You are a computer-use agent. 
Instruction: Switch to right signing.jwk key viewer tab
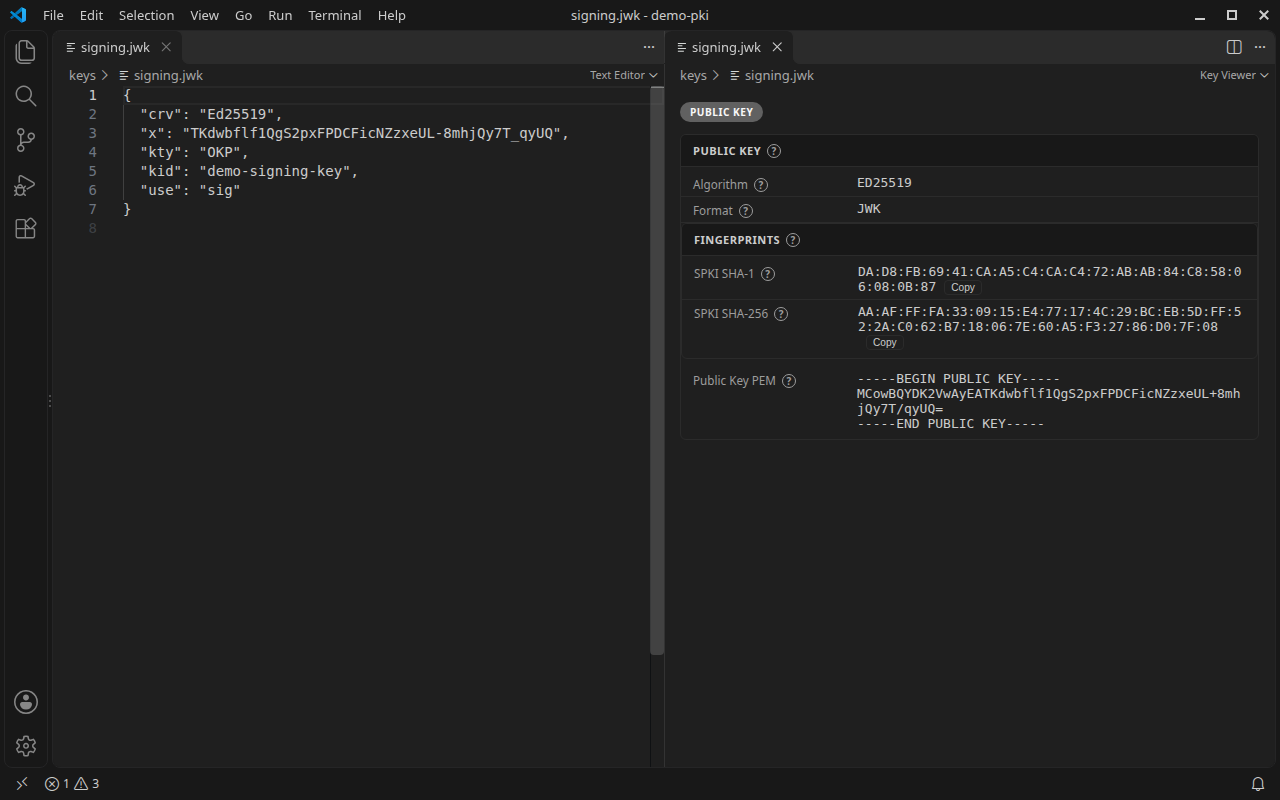tap(726, 47)
